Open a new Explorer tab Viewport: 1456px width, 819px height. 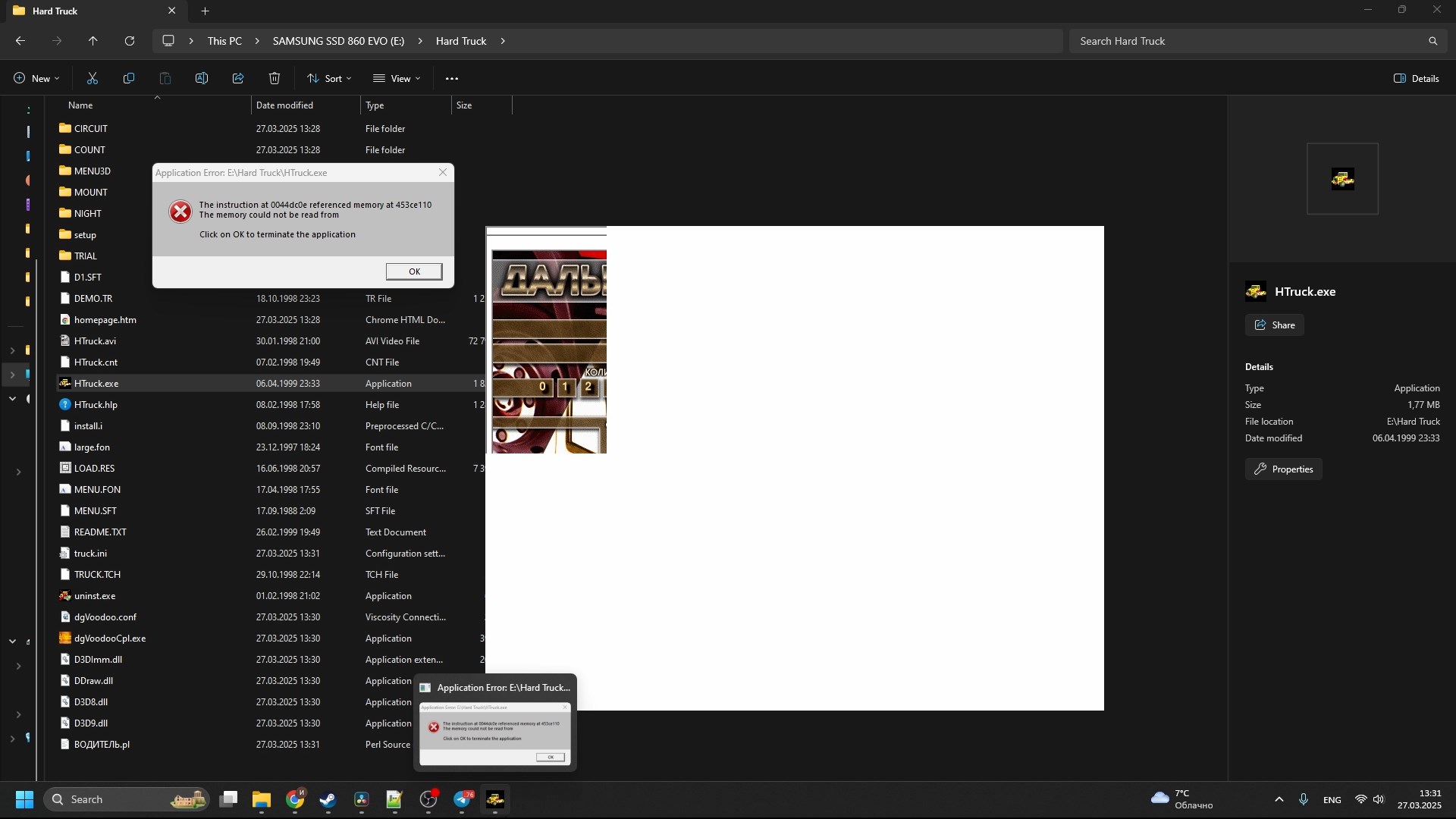coord(205,11)
